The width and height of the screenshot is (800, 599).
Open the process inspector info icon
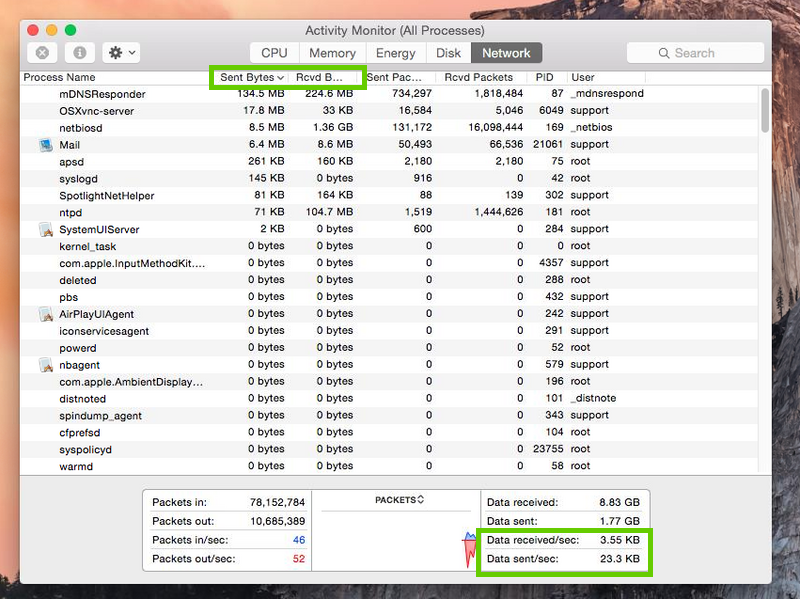tap(78, 52)
